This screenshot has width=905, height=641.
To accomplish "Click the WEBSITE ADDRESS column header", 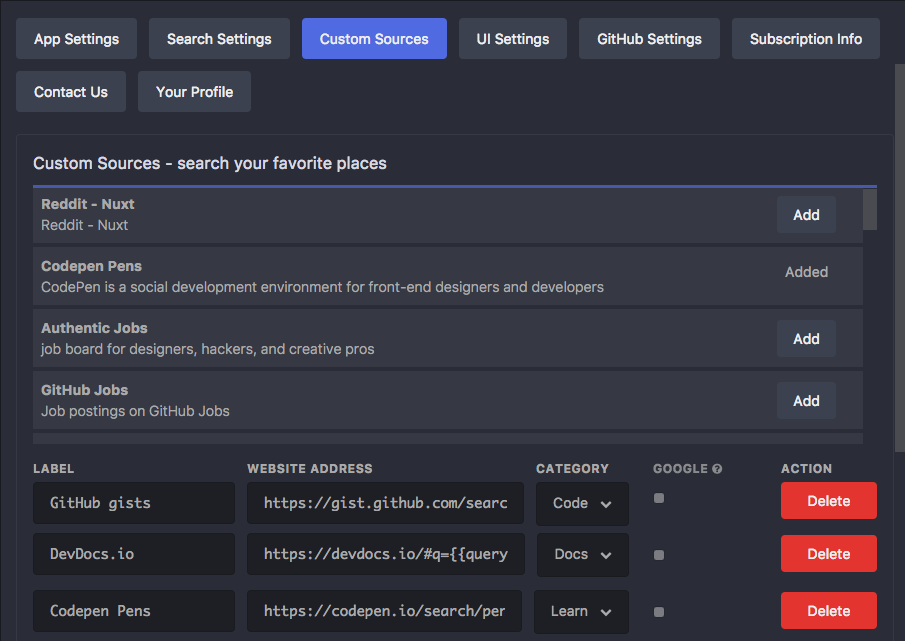I will pos(310,468).
